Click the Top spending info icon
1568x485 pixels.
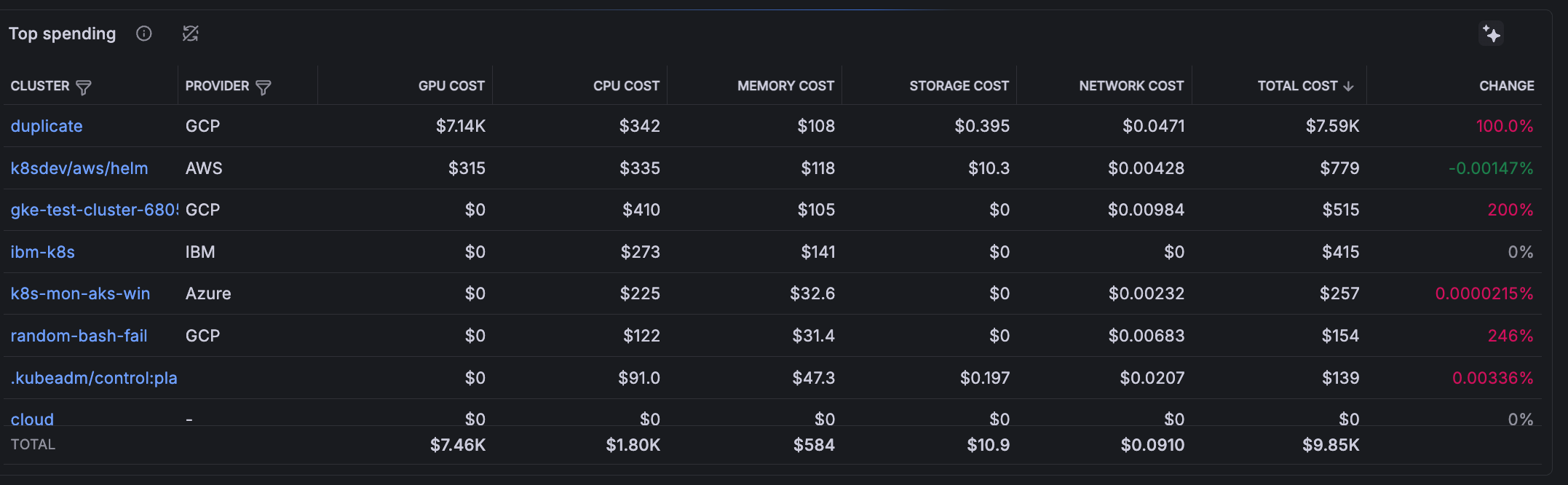144,33
